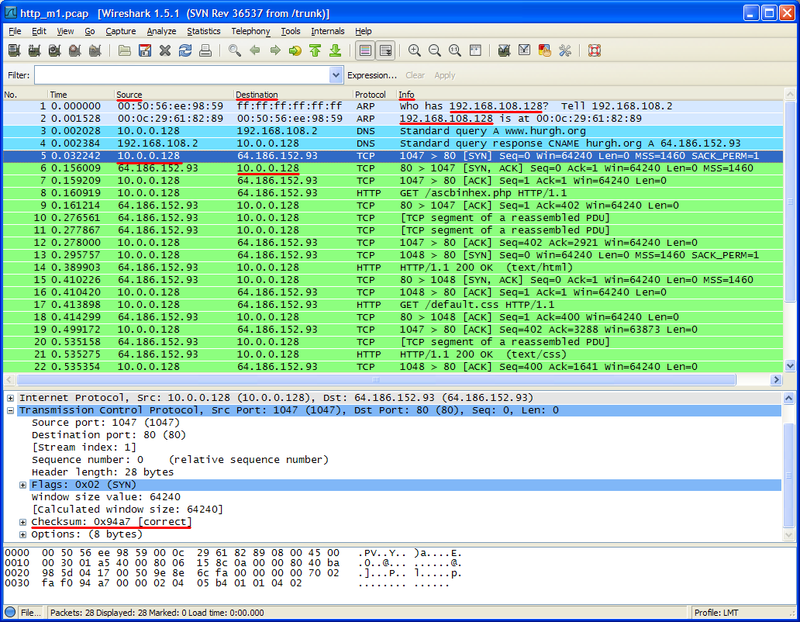Screen dimensions: 800x622
Task: Reset zoom to normal size
Action: point(455,51)
